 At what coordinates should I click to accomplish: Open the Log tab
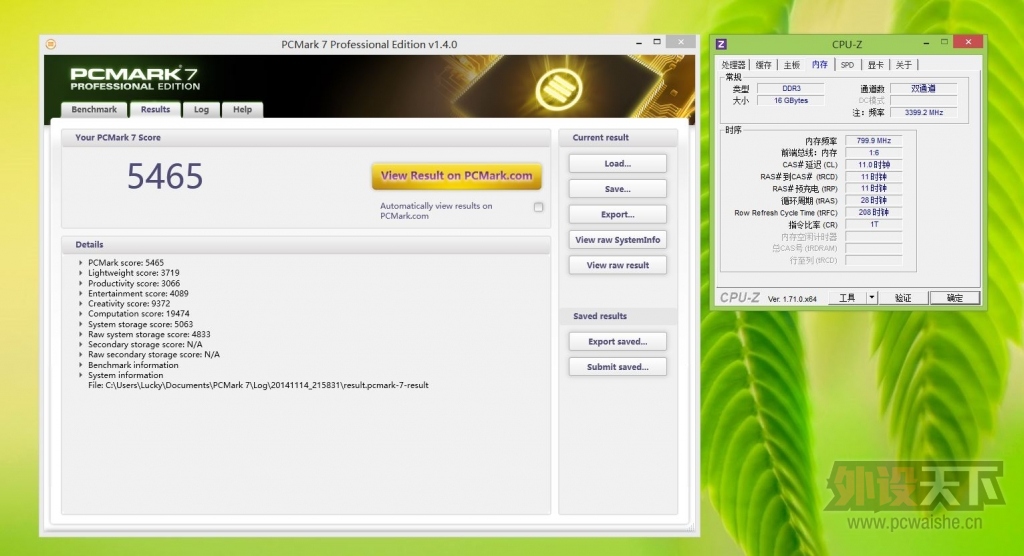[201, 110]
